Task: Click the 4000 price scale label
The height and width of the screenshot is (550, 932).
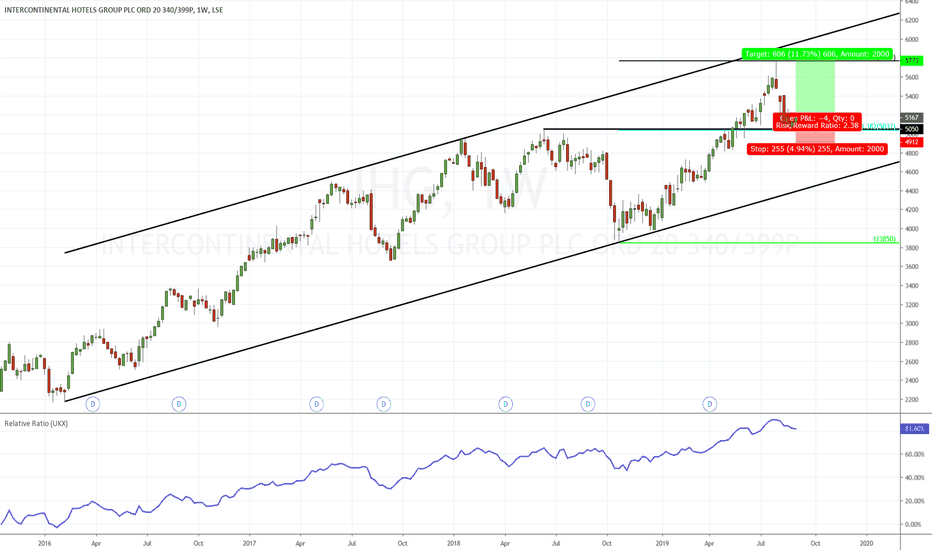Action: click(911, 229)
